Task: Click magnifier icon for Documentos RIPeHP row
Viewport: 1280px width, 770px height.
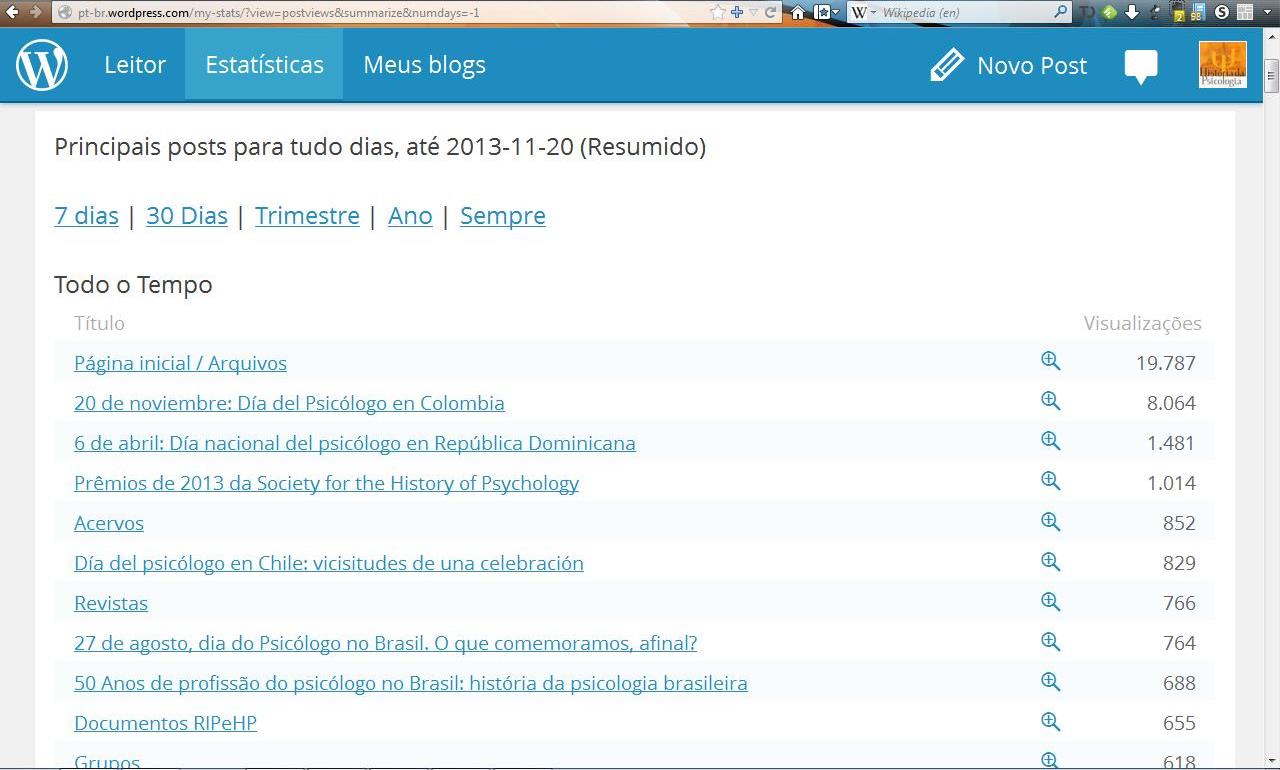Action: [1050, 721]
